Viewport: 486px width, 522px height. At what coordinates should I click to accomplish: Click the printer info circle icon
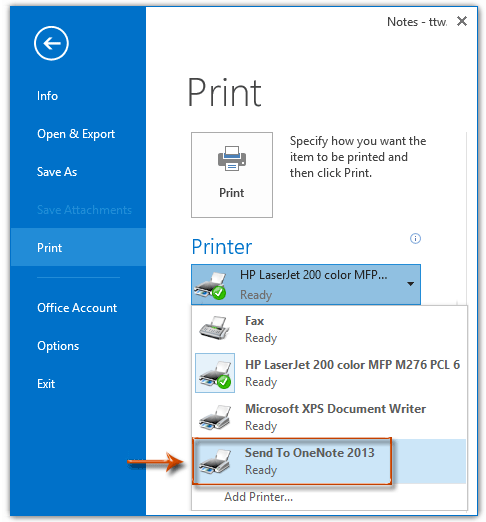[415, 239]
